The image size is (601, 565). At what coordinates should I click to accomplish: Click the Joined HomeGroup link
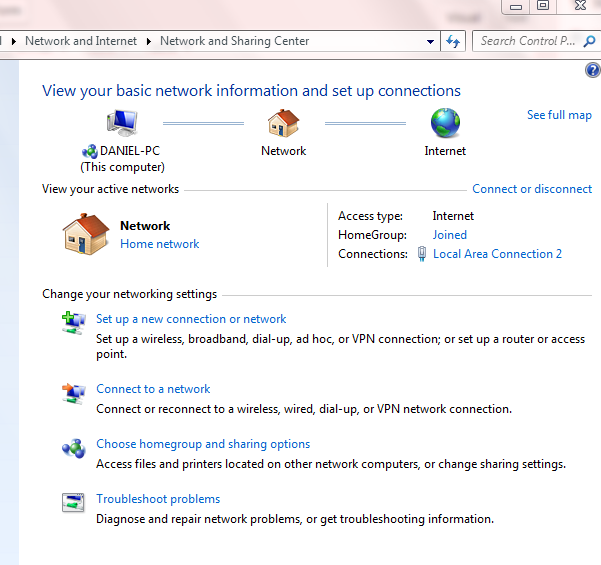[x=449, y=235]
